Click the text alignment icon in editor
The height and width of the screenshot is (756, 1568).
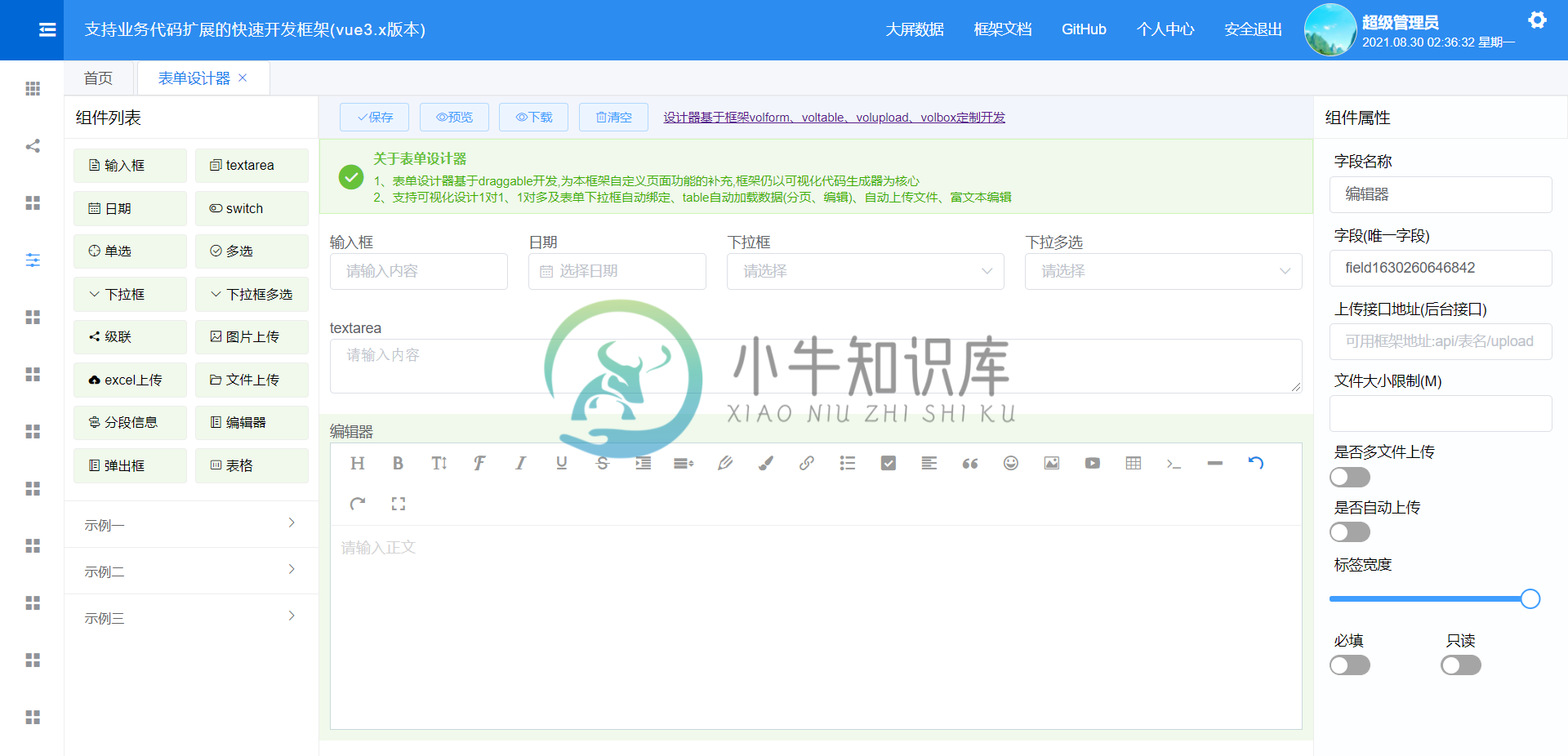(x=929, y=464)
